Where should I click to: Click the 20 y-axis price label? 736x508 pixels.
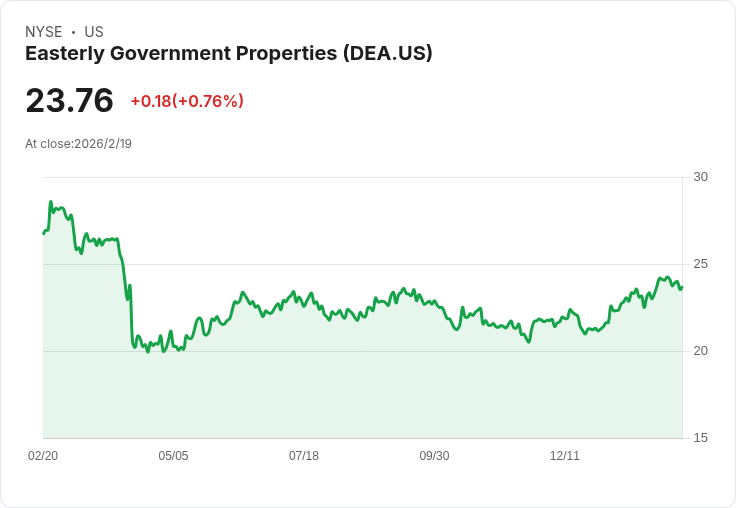click(x=700, y=351)
